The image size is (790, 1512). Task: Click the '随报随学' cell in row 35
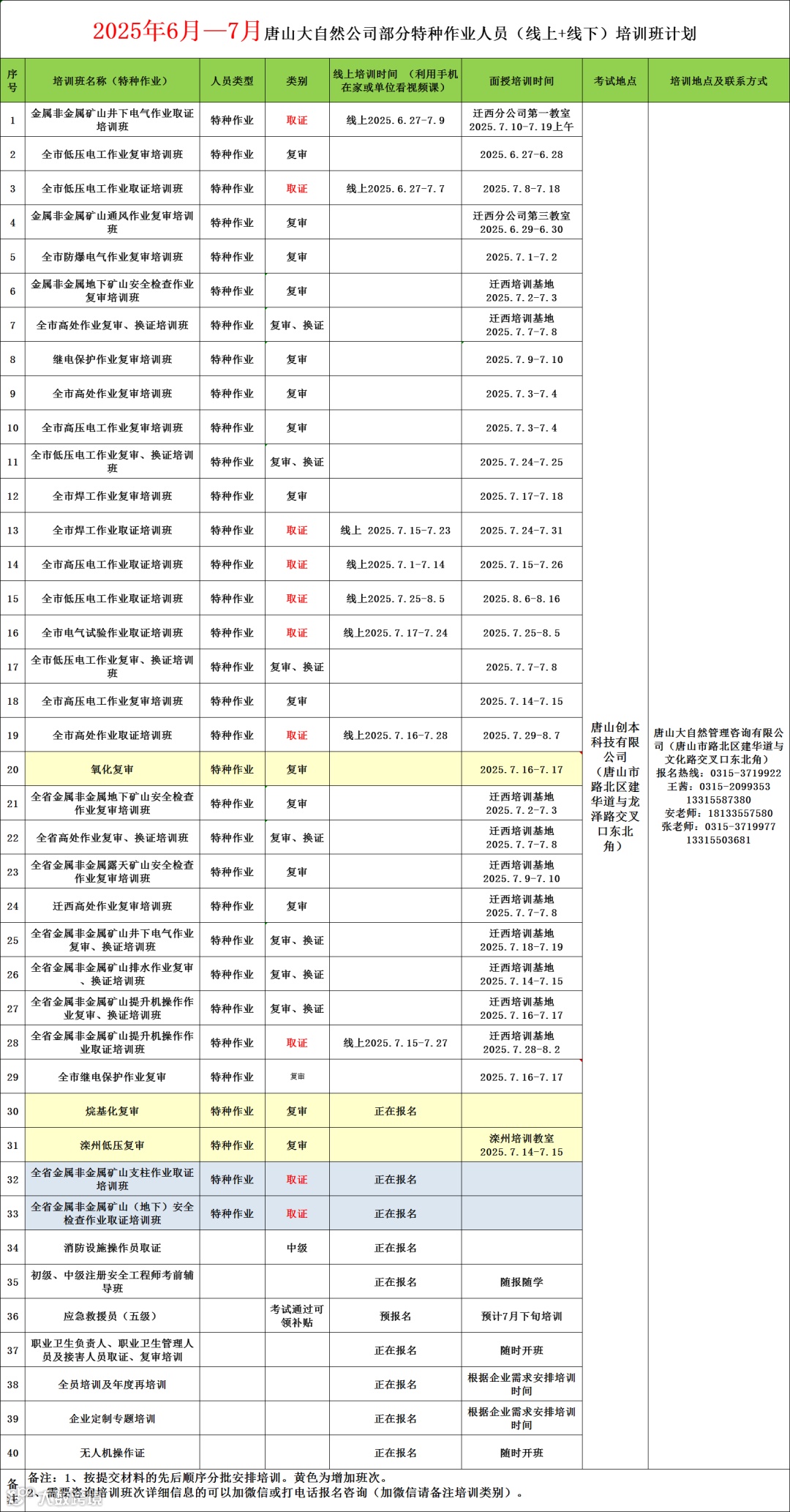pos(522,1281)
